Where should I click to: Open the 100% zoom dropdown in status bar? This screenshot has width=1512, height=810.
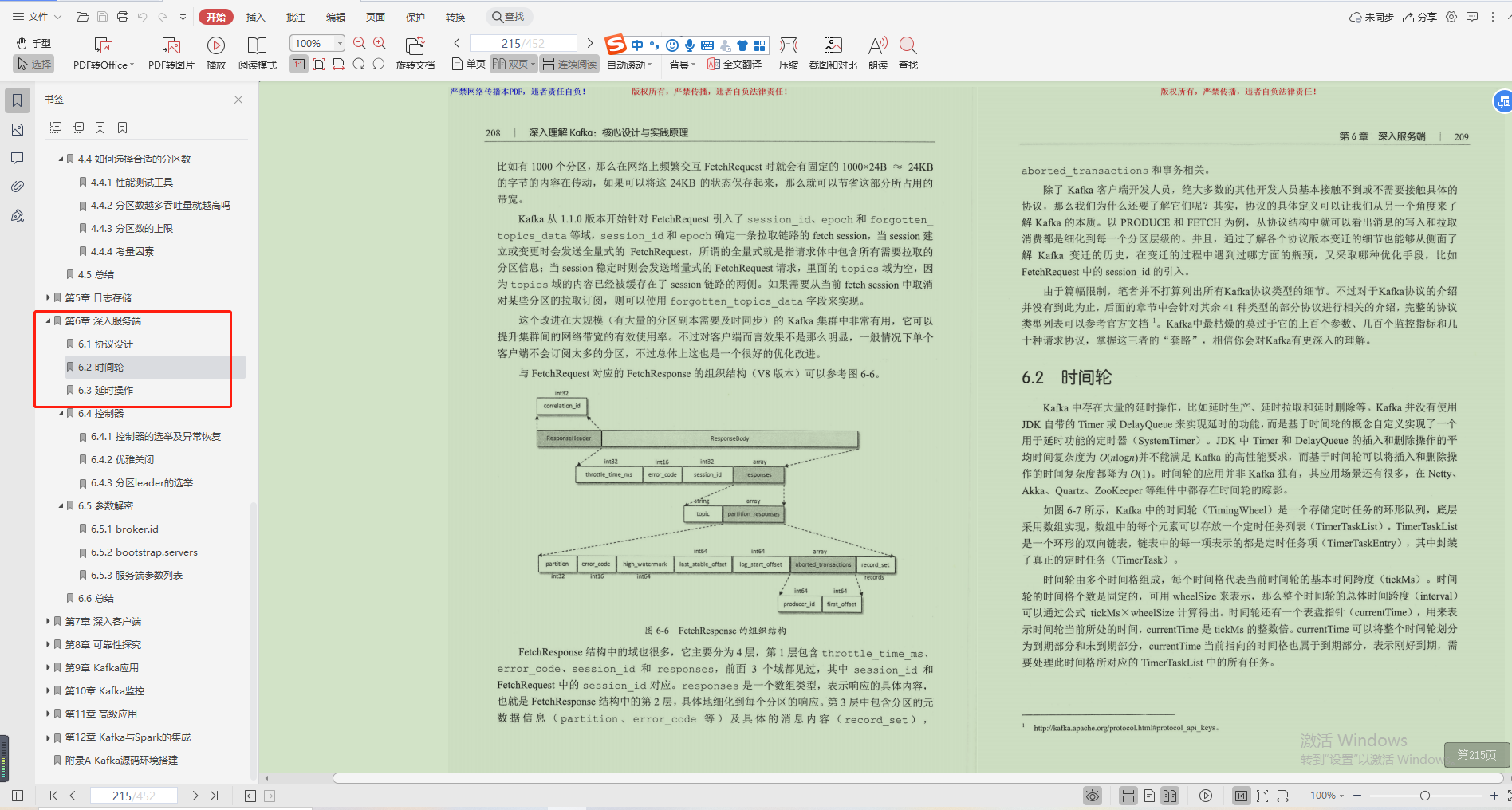(1327, 796)
